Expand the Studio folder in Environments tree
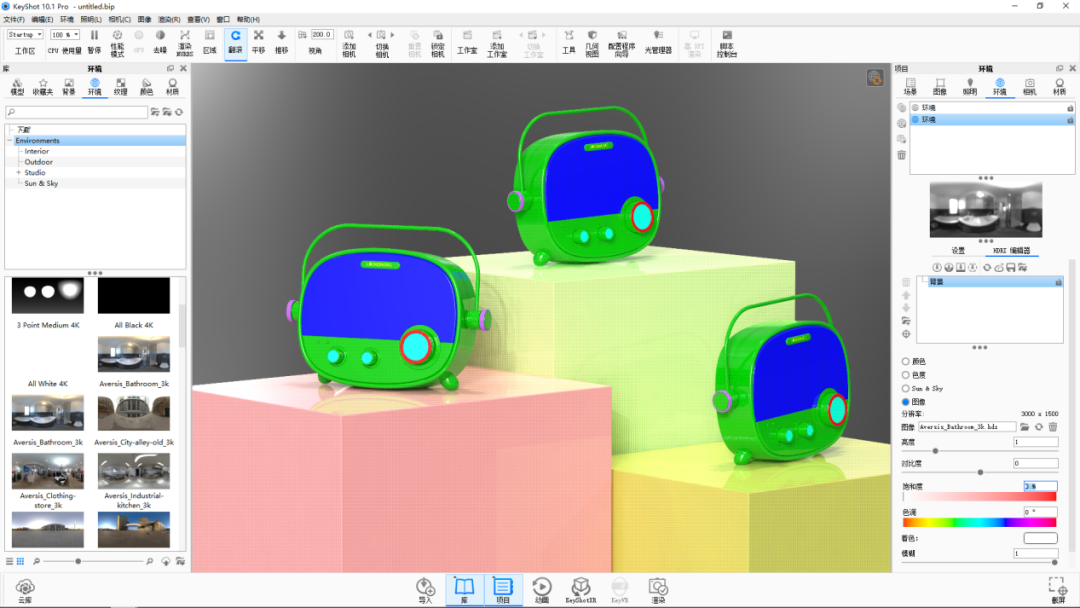The image size is (1080, 608). point(19,173)
